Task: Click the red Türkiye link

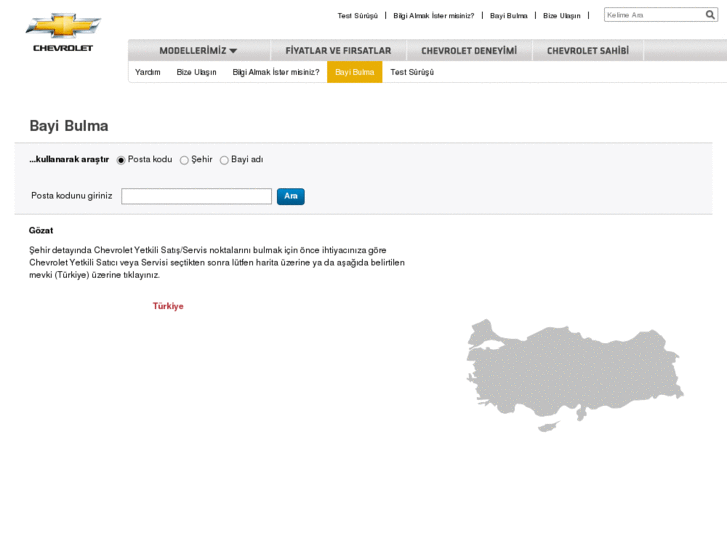Action: pyautogui.click(x=168, y=306)
